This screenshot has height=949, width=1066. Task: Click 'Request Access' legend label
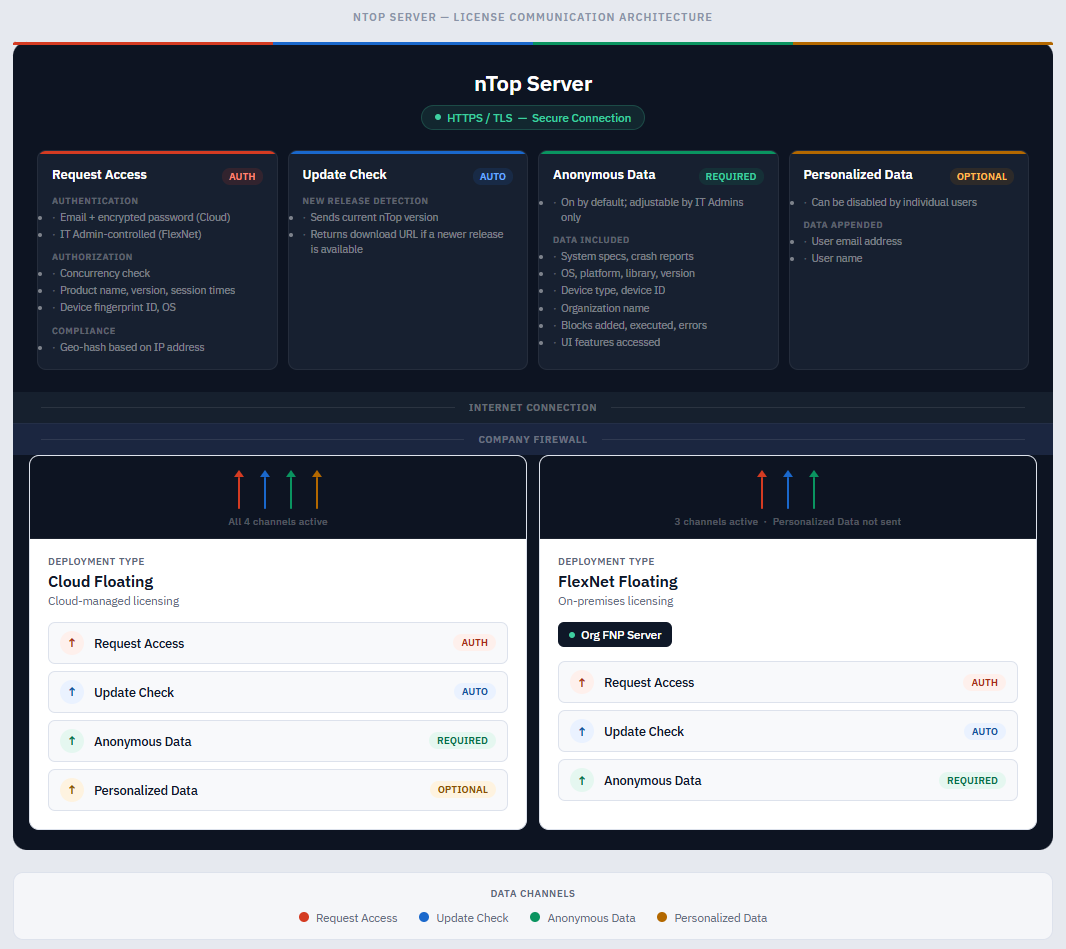coord(356,918)
